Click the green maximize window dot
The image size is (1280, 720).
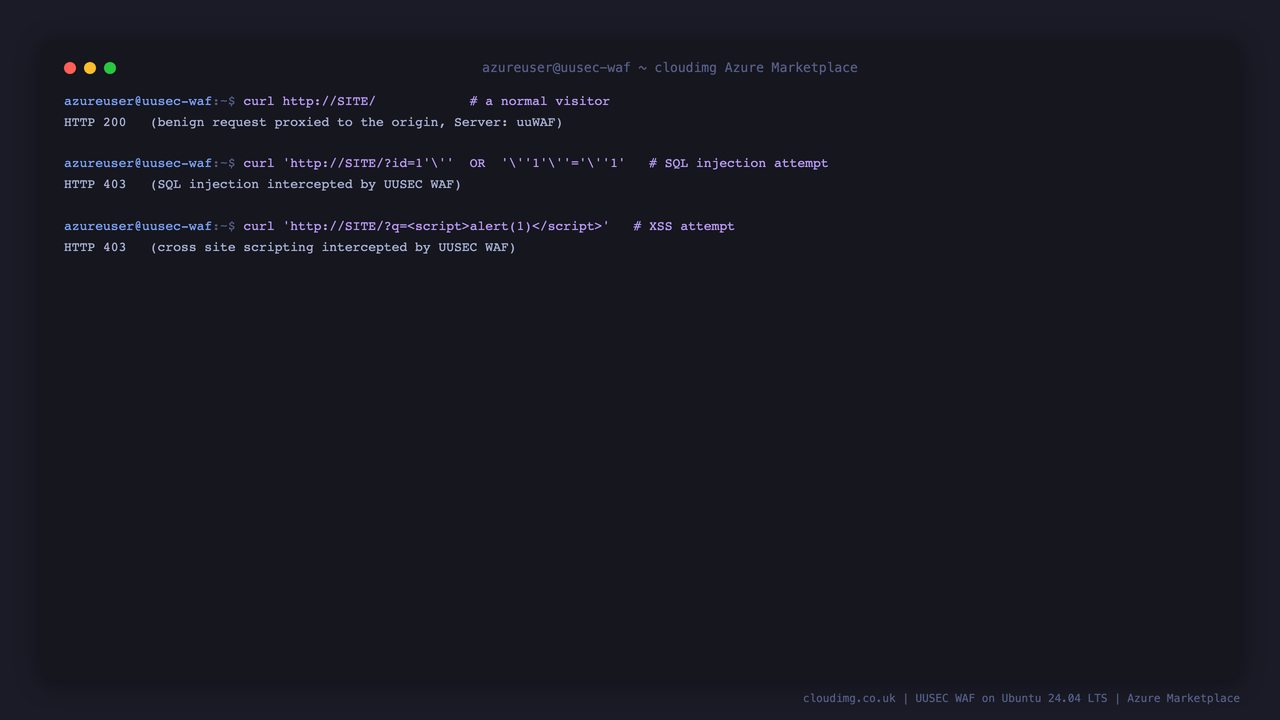click(110, 68)
